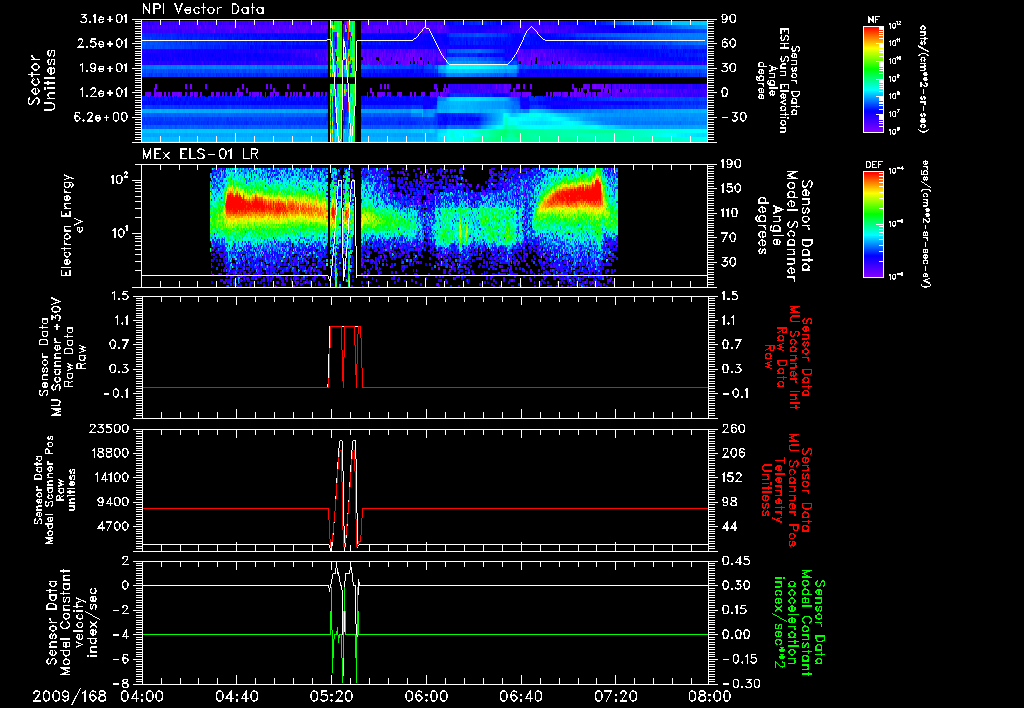The height and width of the screenshot is (708, 1024).
Task: Click the "Sector Unitless" axis title
Action: tap(42, 80)
